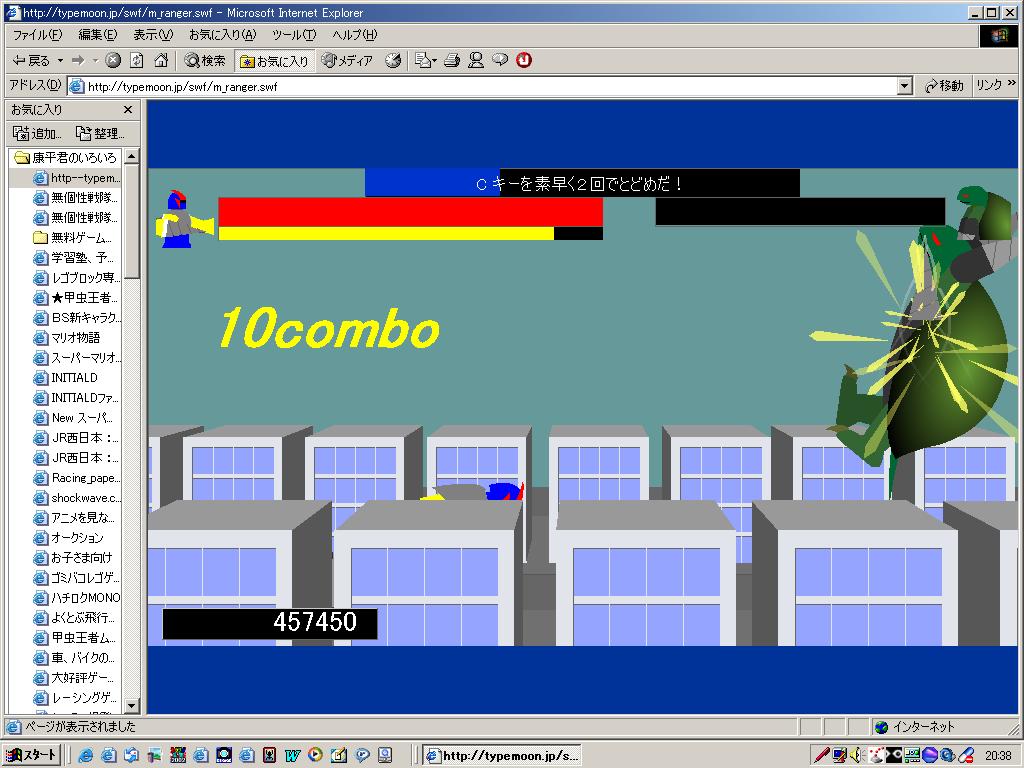This screenshot has width=1024, height=768.
Task: Open the レゴブロック専 favorite
Action: 76,278
